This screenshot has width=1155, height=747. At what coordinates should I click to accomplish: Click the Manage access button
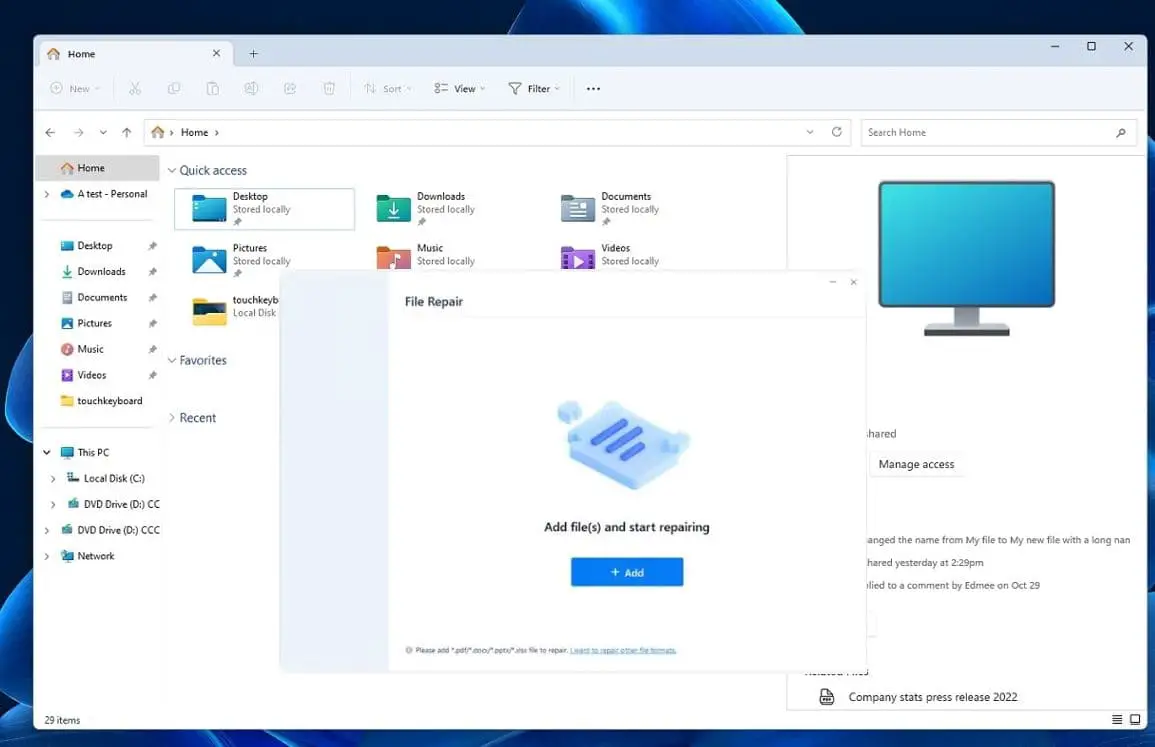916,464
